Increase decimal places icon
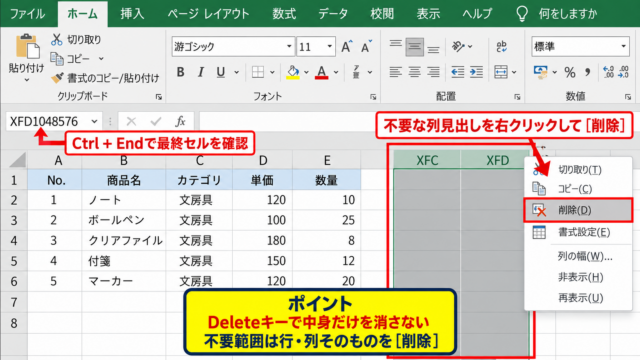This screenshot has width=640, height=360. click(x=608, y=72)
